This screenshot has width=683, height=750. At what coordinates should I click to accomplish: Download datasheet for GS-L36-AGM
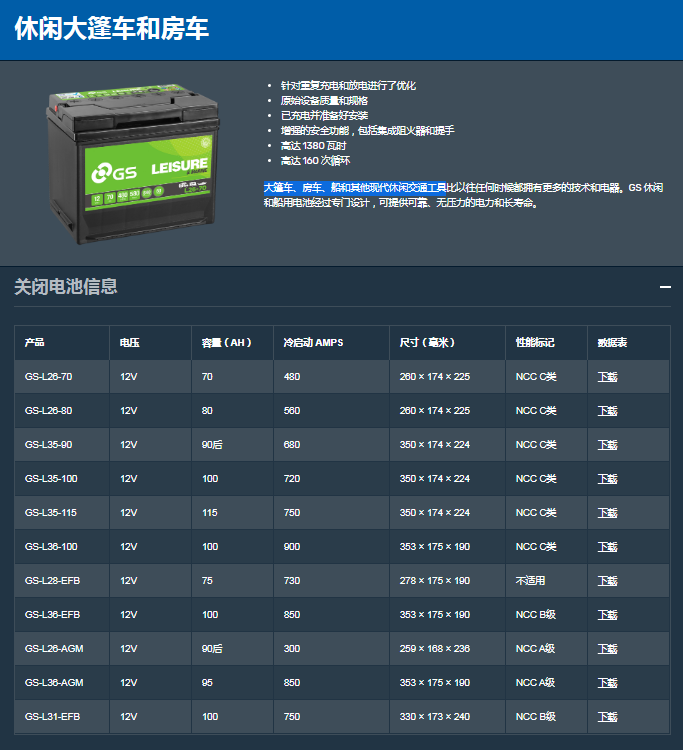(607, 683)
